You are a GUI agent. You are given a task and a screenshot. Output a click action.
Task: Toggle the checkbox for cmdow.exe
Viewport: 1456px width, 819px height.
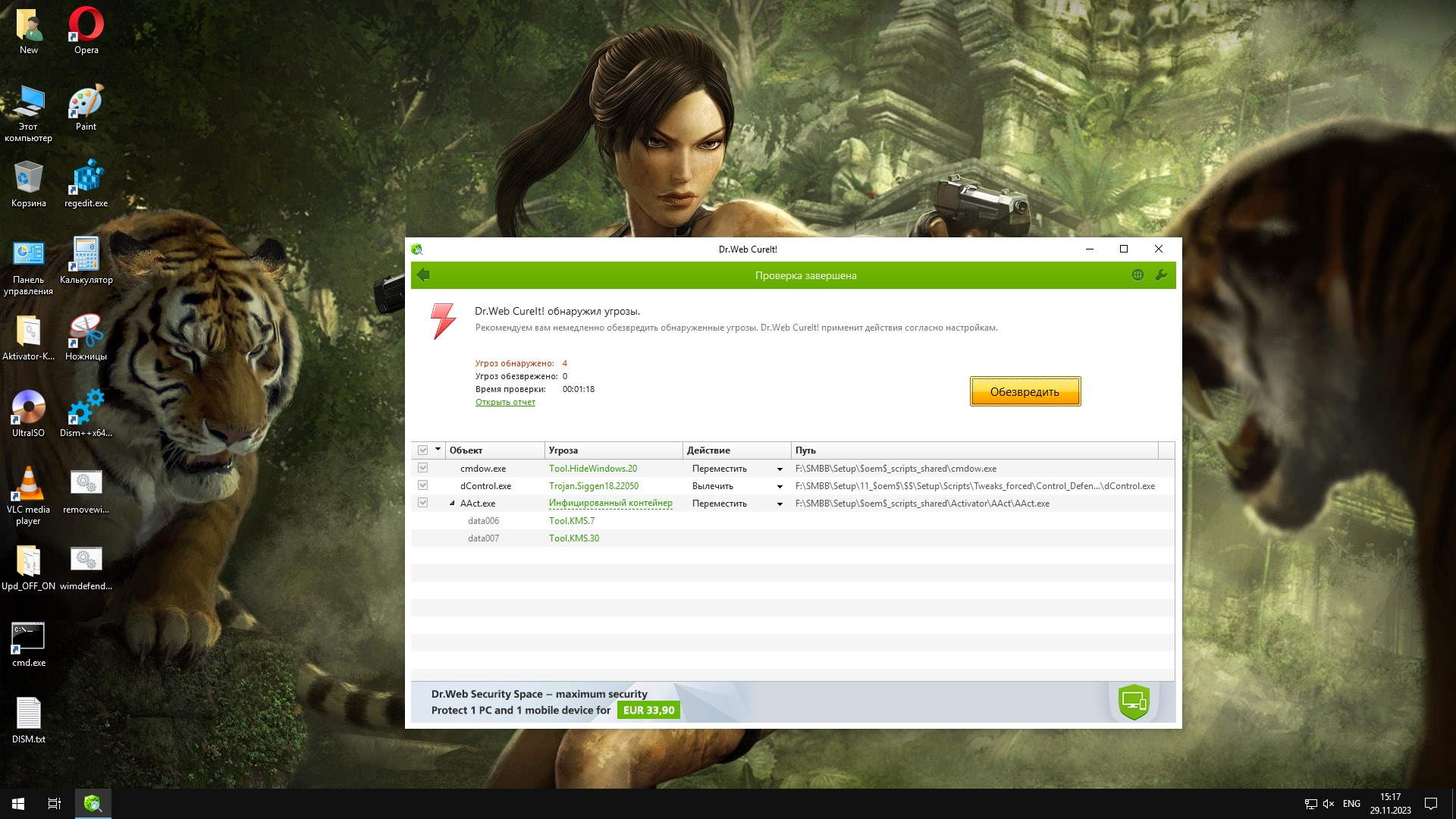pos(423,468)
